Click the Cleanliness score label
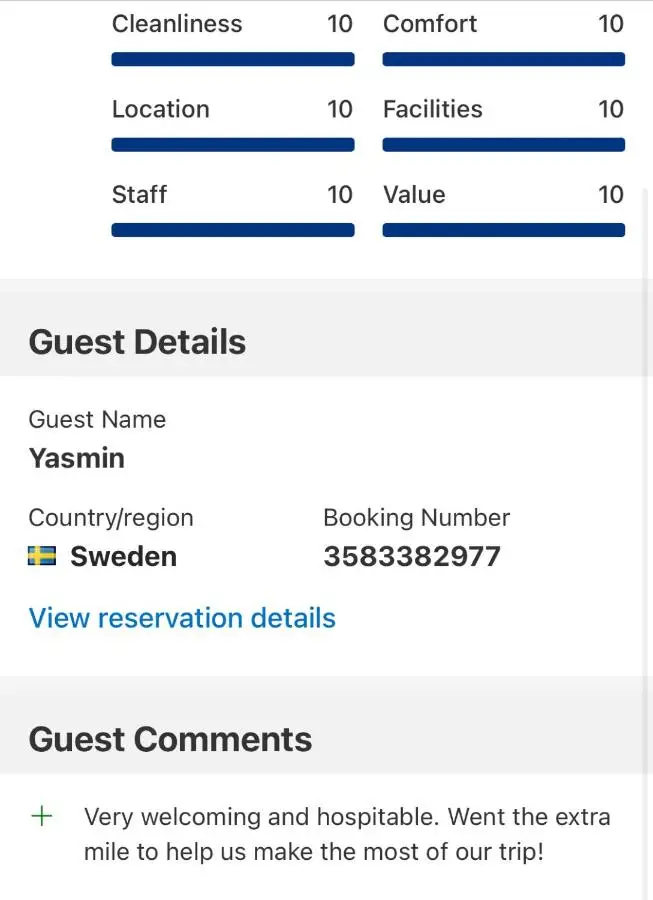Image resolution: width=653 pixels, height=900 pixels. (x=177, y=24)
